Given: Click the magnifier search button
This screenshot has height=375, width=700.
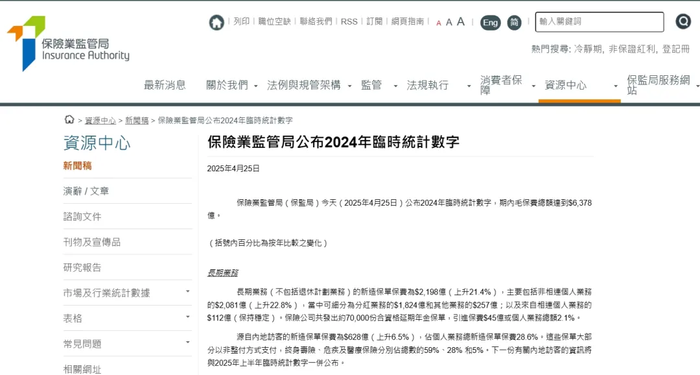Looking at the screenshot, I should (683, 21).
